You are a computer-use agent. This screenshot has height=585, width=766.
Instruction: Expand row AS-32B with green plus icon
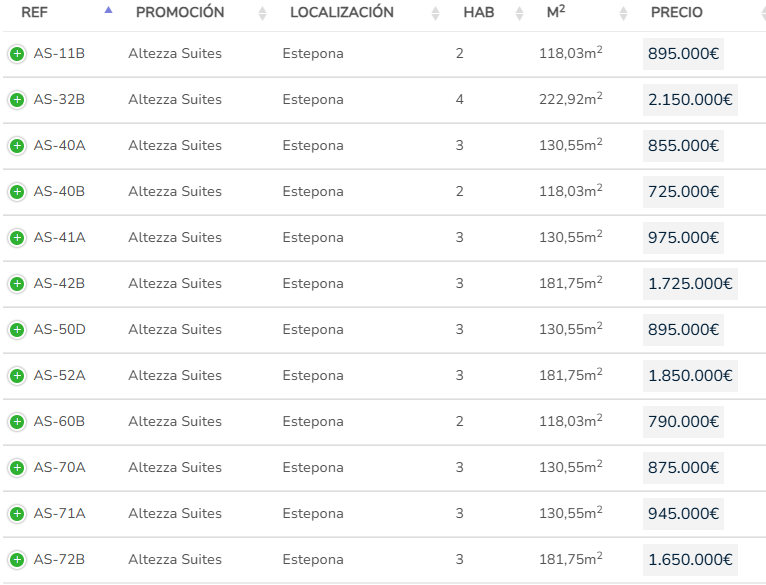point(17,100)
